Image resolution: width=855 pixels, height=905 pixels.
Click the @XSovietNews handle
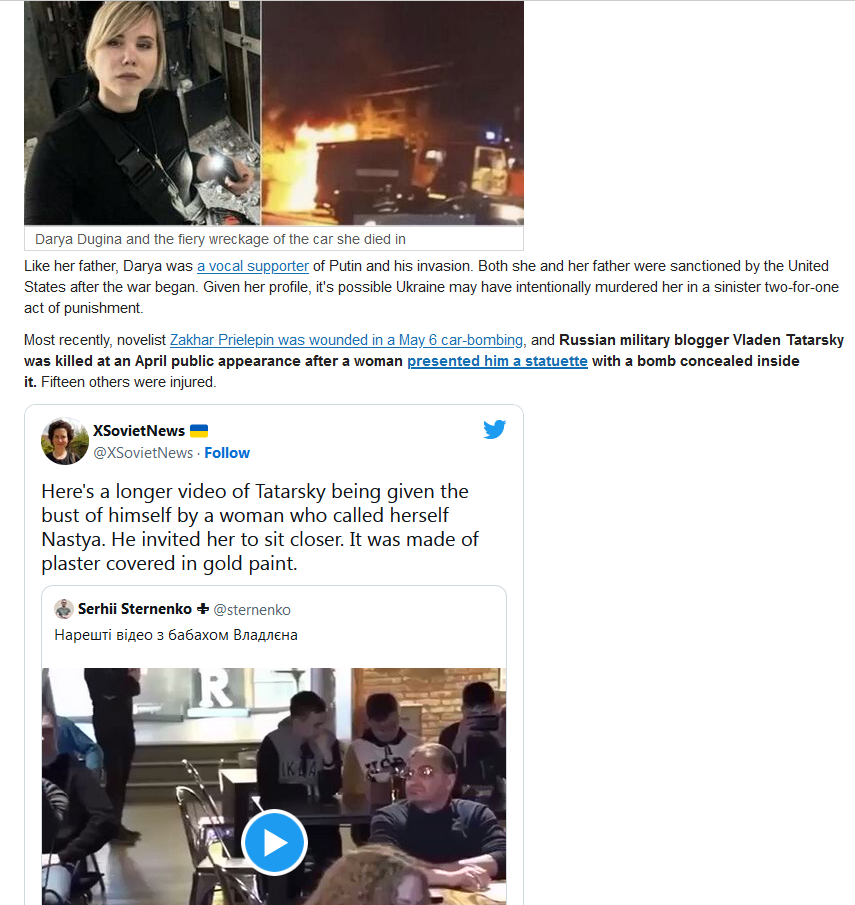[x=143, y=453]
